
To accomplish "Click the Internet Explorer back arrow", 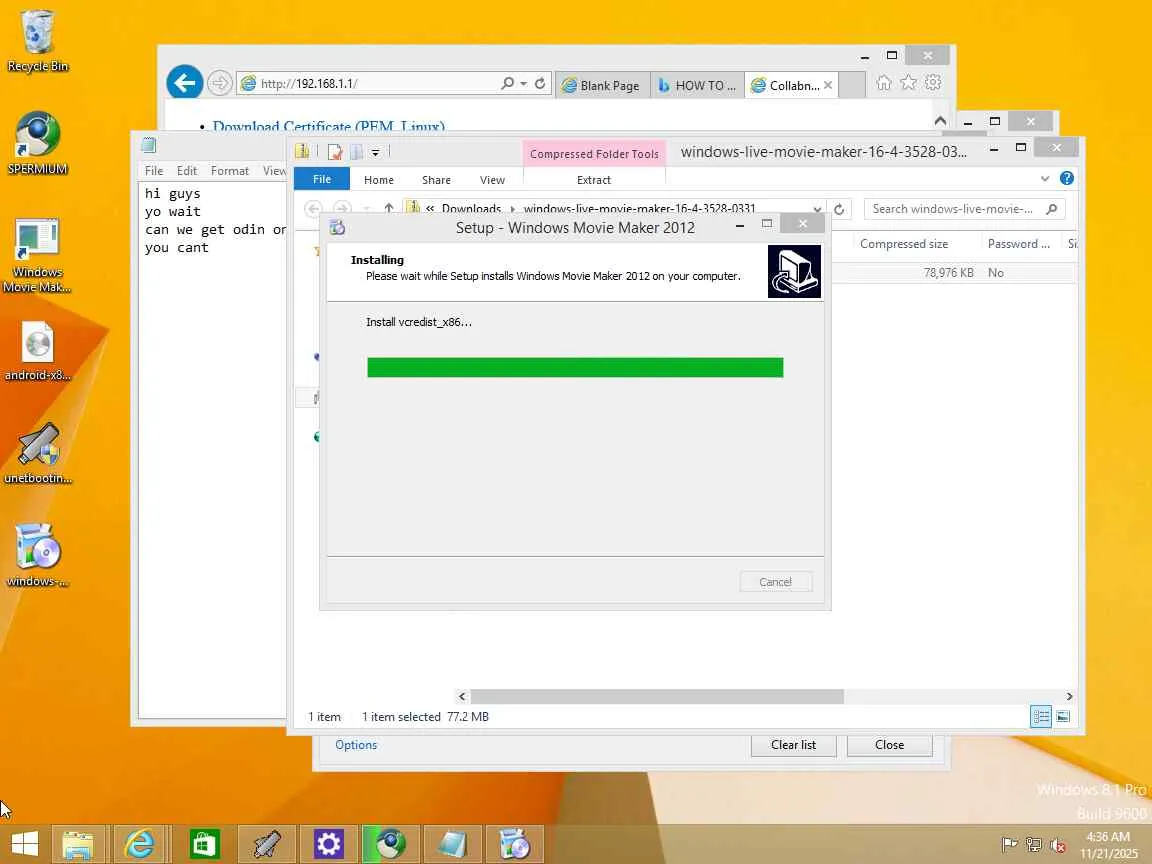I will click(184, 82).
